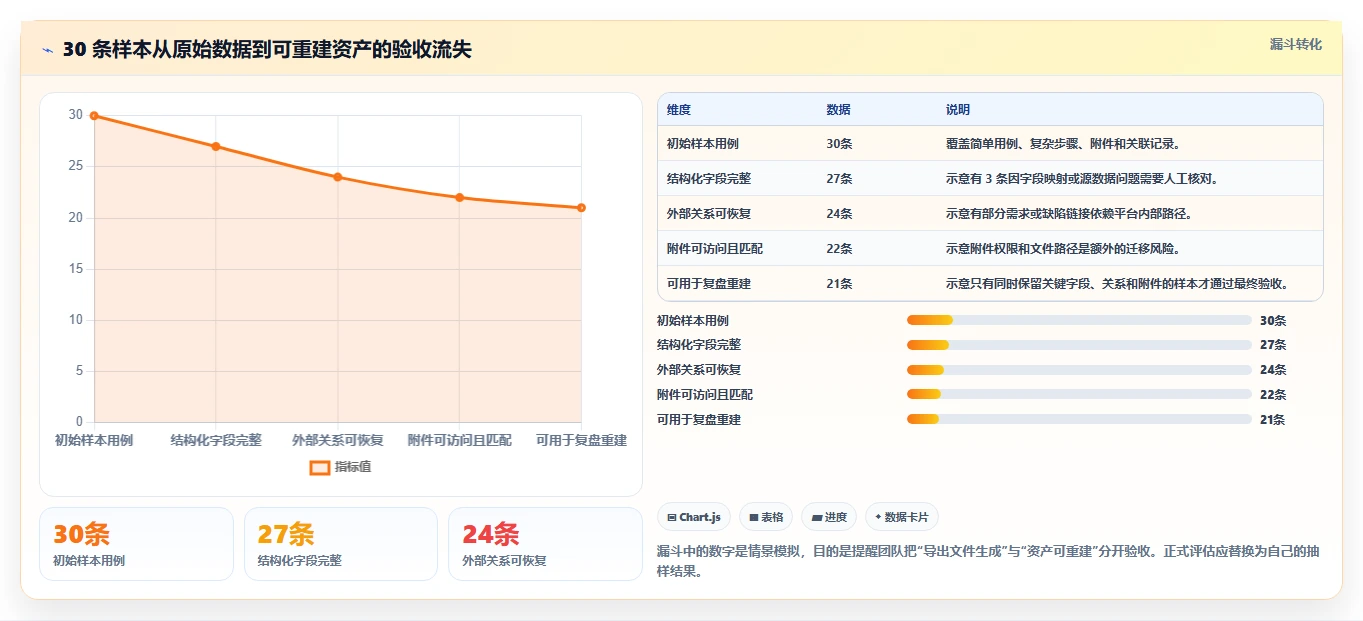The image size is (1363, 621).
Task: Click the 附件可访问且匹配 table cell
Action: click(x=737, y=248)
